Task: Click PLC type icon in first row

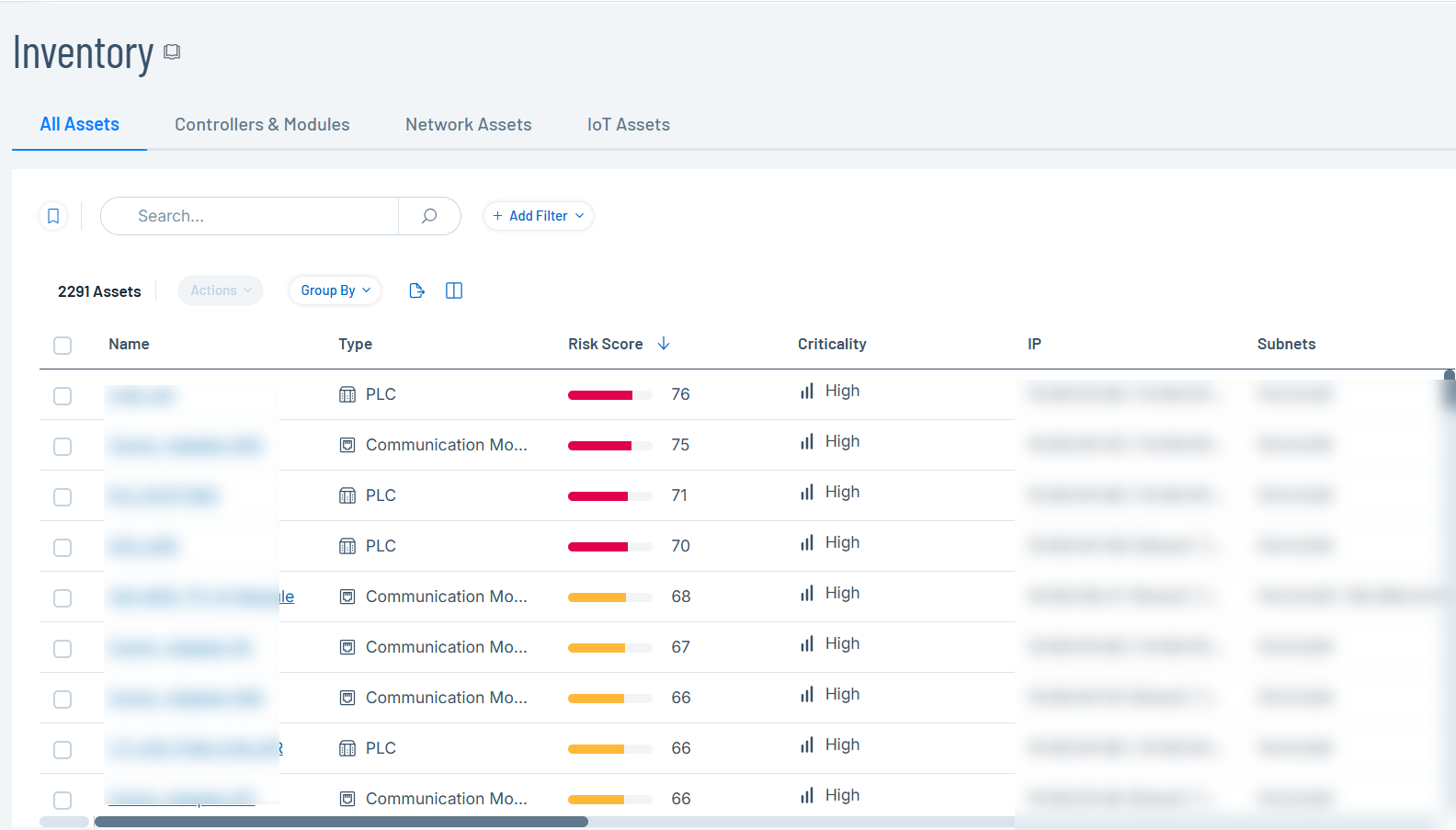Action: [347, 395]
